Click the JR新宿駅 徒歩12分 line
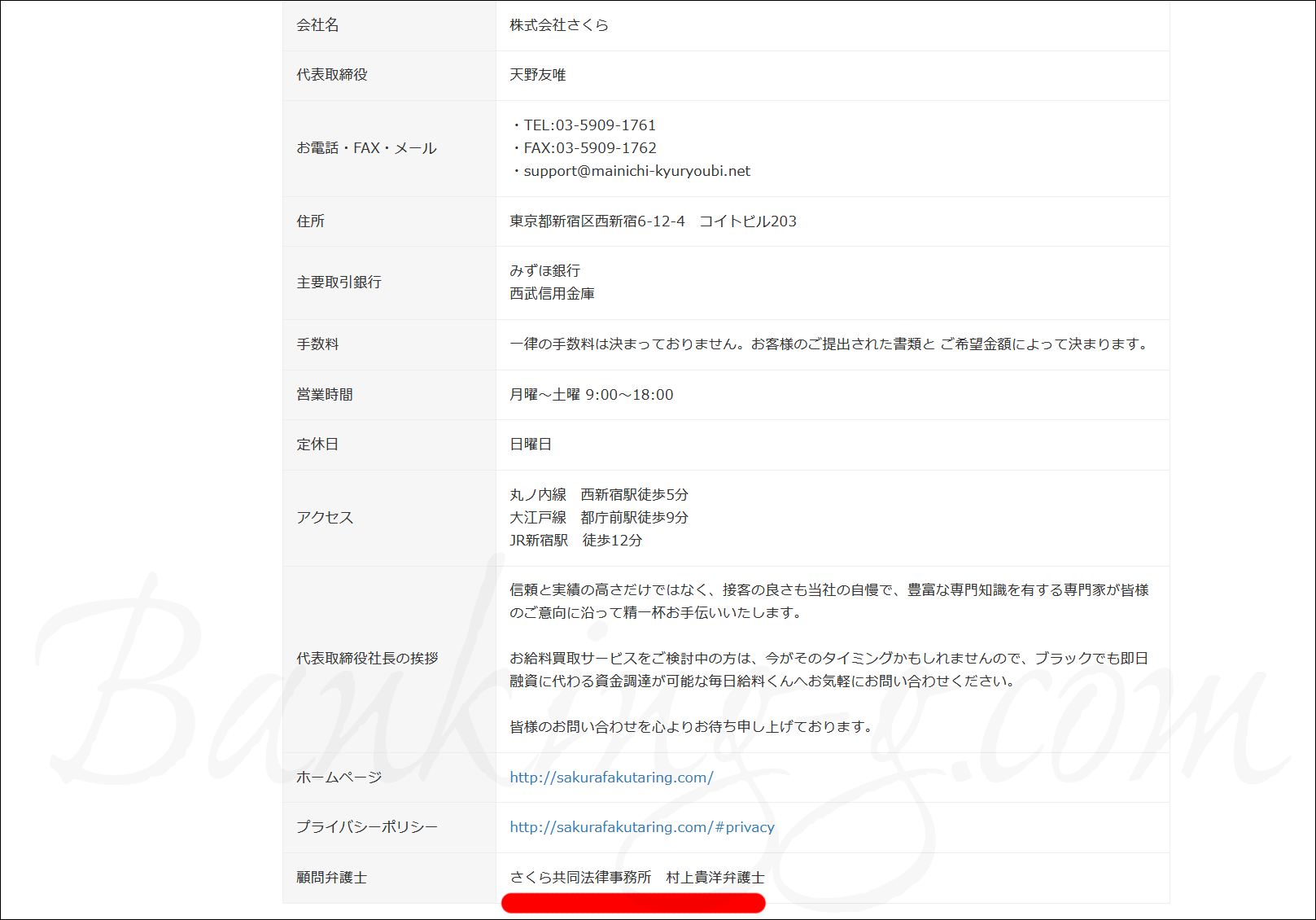Screen dimensions: 1316x920 575,541
